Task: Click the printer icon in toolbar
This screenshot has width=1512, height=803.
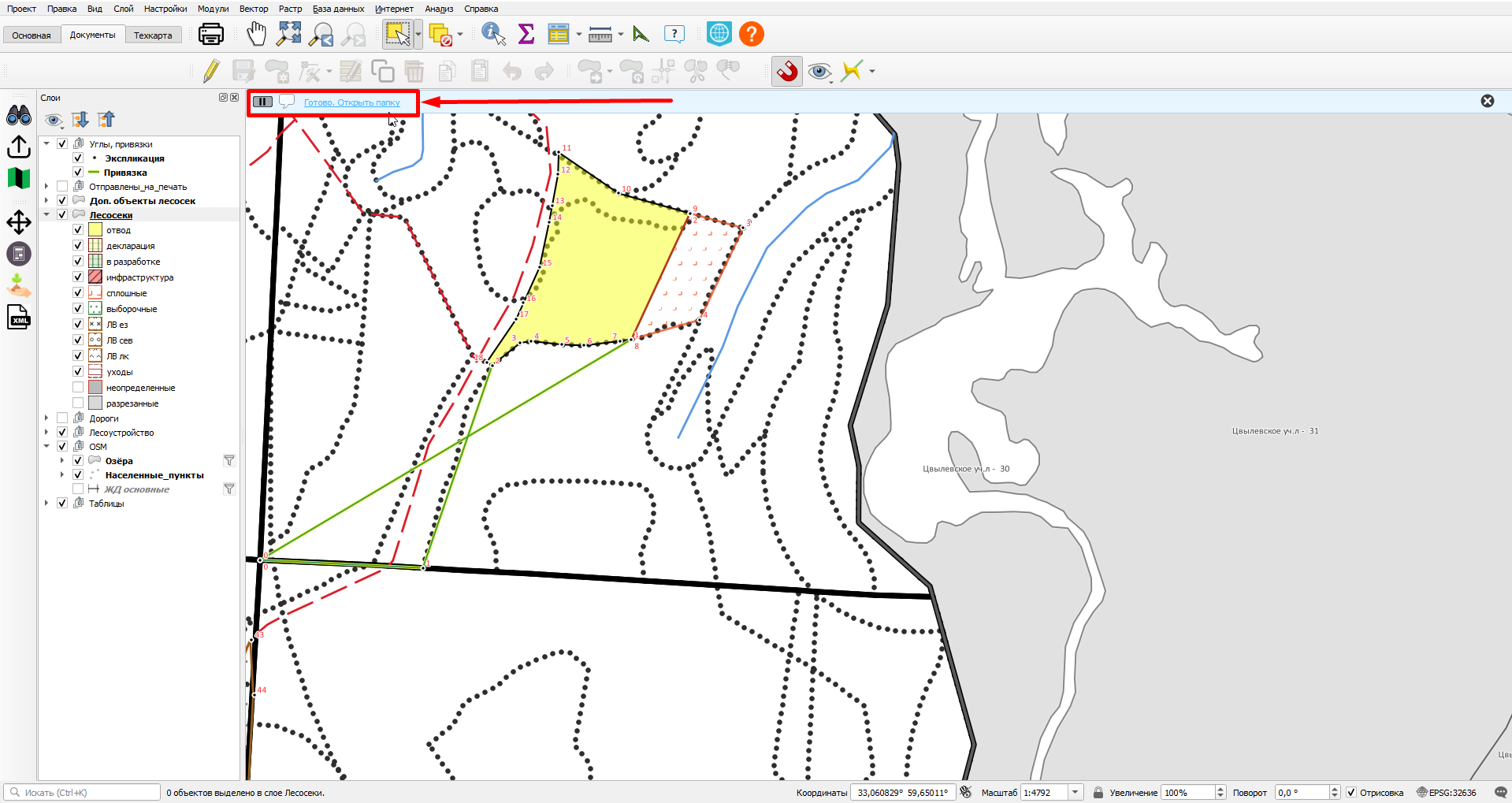Action: [210, 34]
